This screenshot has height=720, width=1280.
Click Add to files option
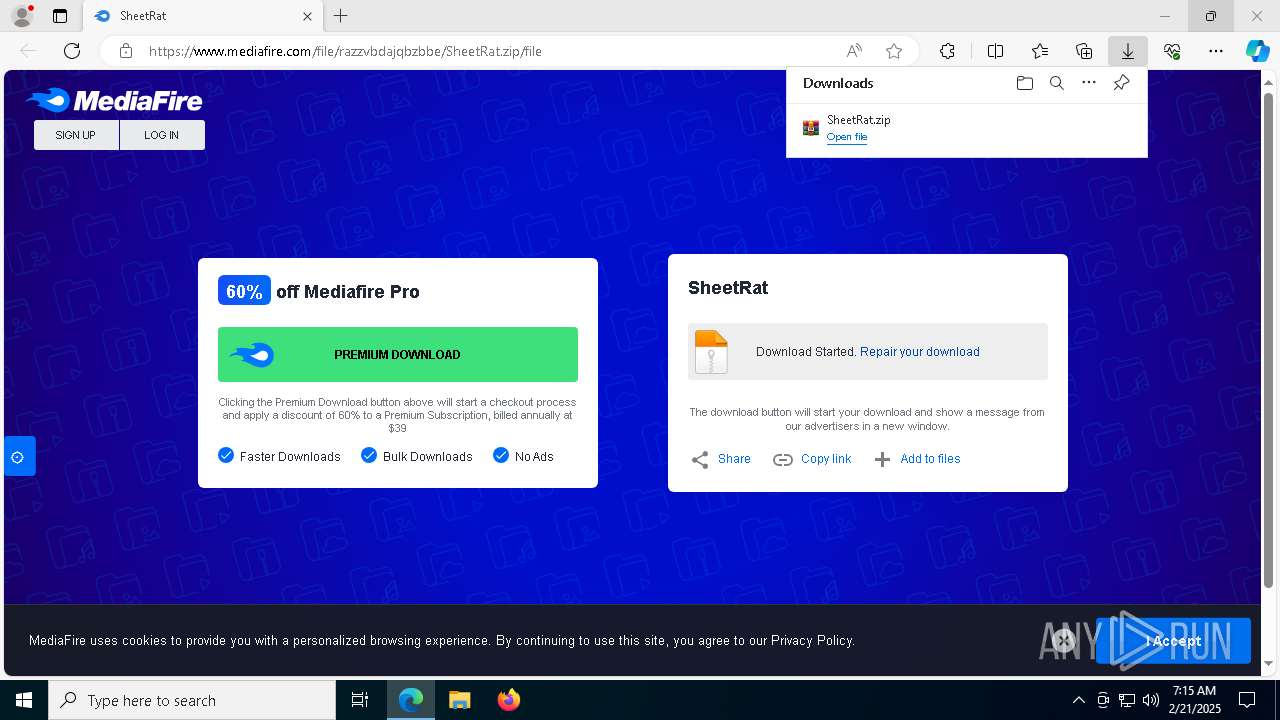917,459
